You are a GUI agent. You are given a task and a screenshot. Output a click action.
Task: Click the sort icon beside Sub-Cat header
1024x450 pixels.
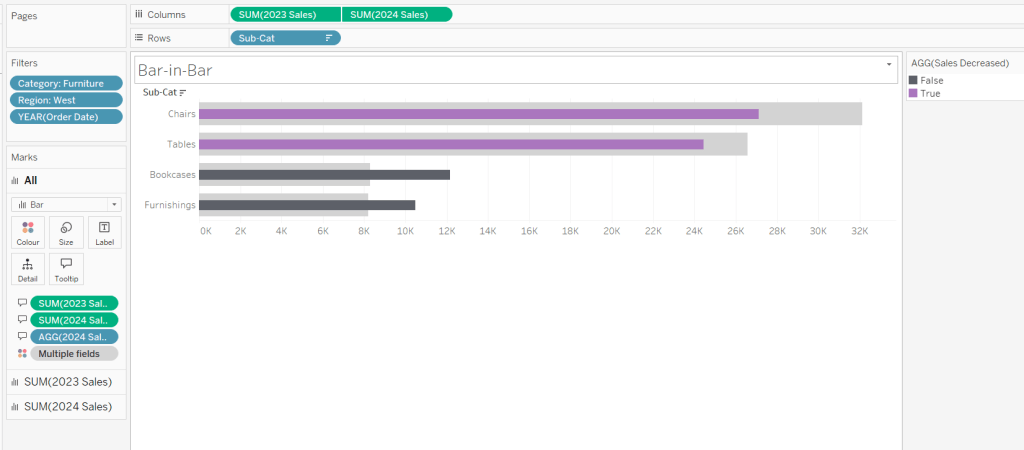coord(183,92)
